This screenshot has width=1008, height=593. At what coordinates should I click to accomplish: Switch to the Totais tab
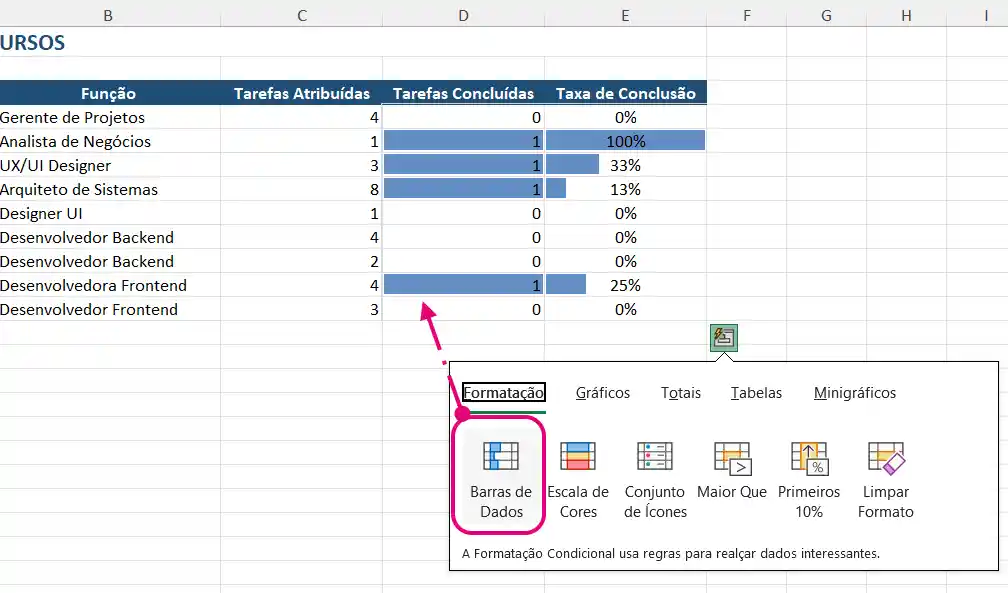[680, 393]
